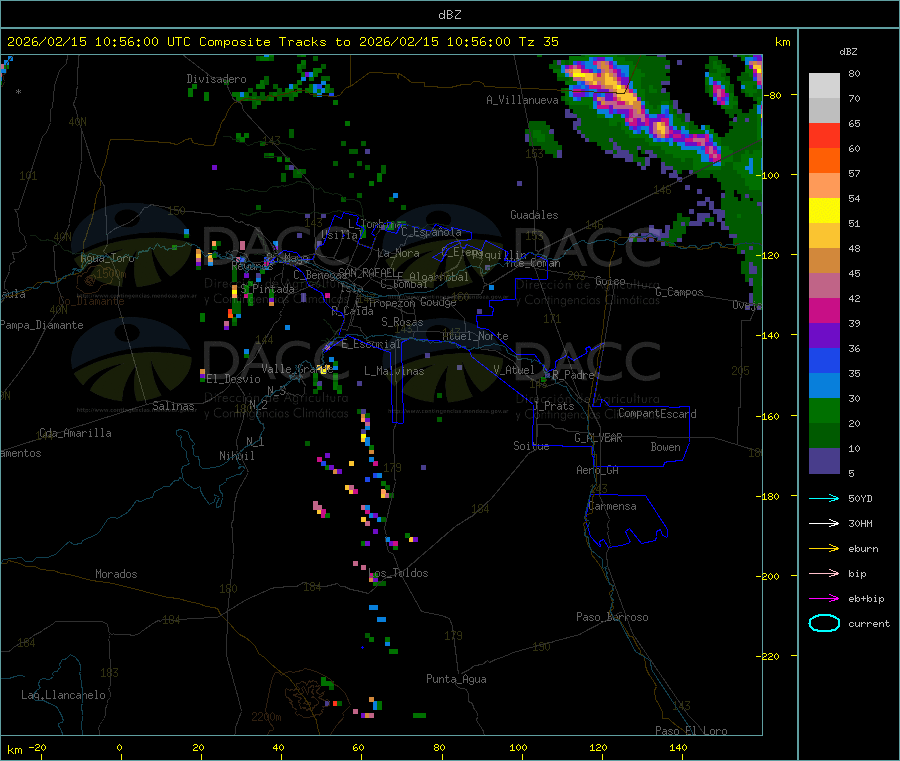Click the Los_Toldos place label
This screenshot has width=900, height=761.
coord(398,573)
